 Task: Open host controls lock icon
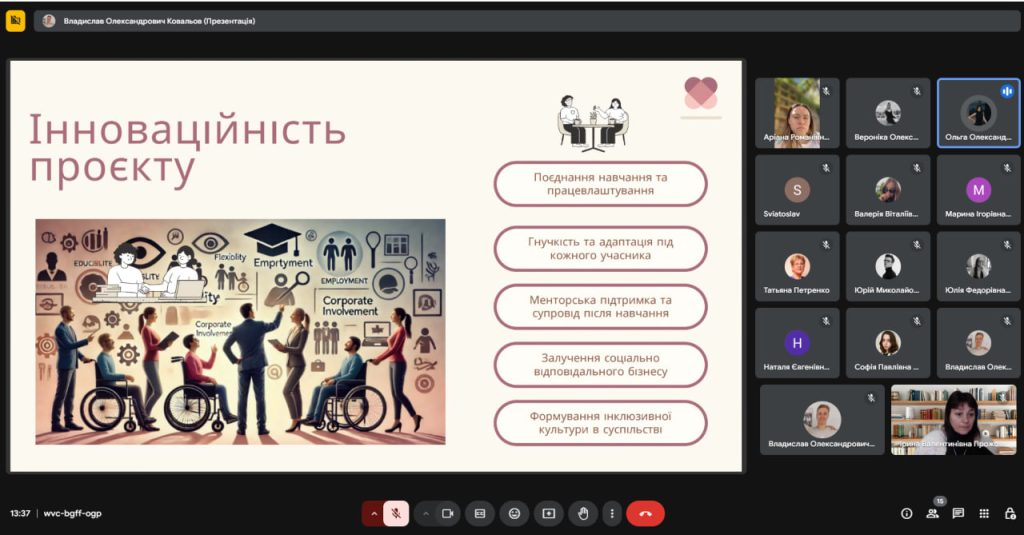[1009, 513]
